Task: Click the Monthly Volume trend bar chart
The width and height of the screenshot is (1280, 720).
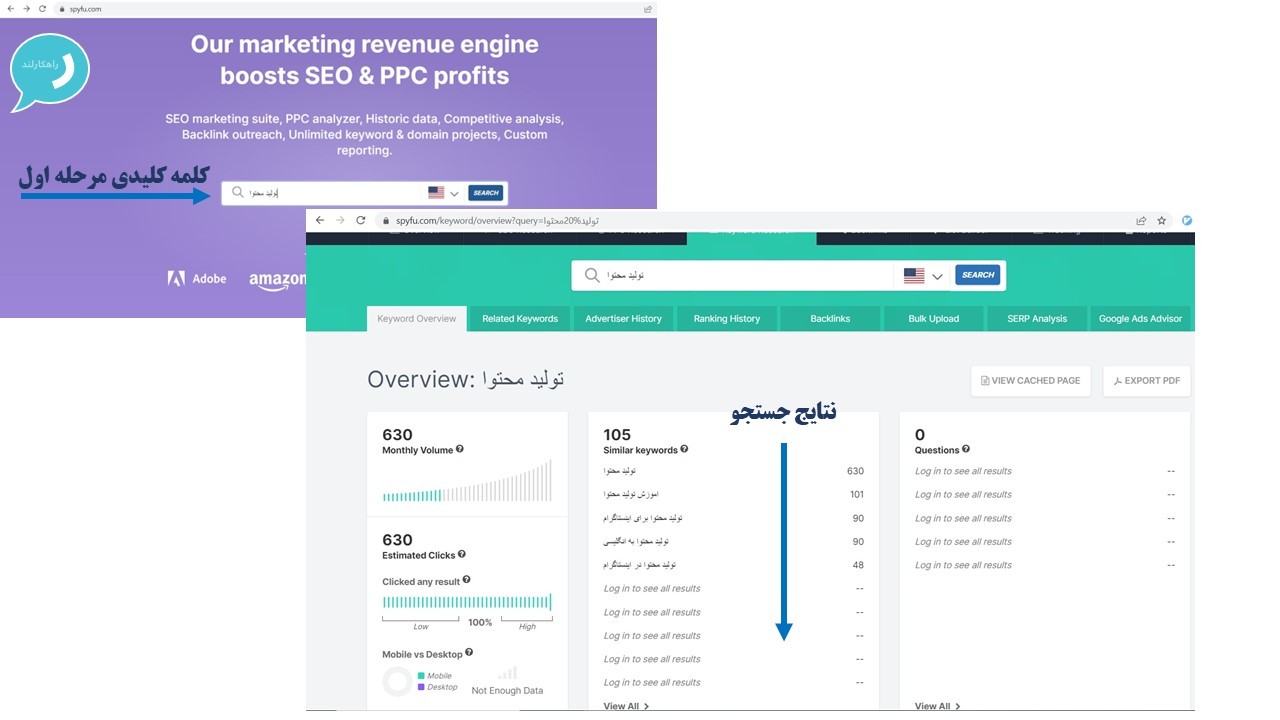Action: pos(467,481)
